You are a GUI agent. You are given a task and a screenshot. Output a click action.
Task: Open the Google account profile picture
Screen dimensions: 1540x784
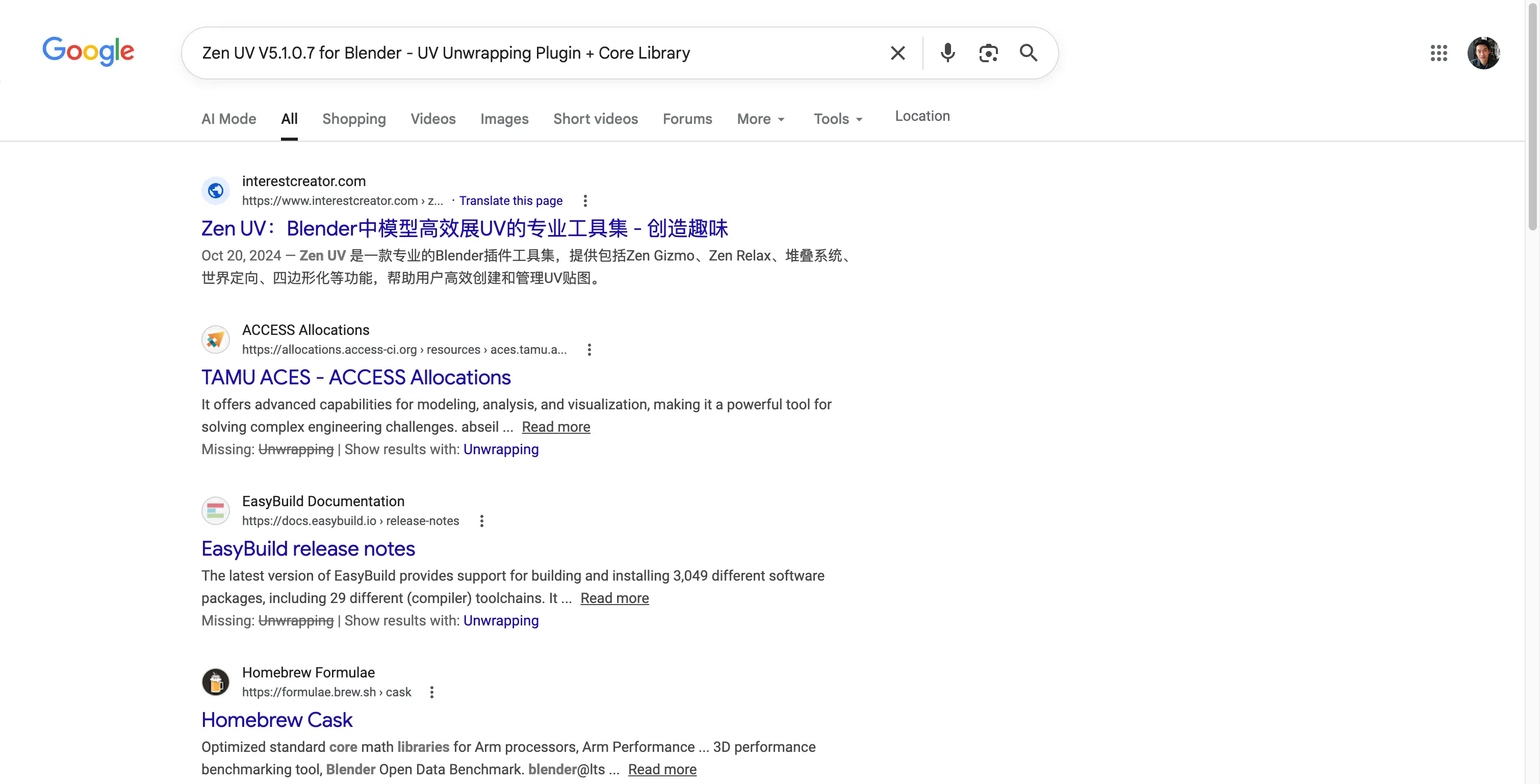point(1483,53)
